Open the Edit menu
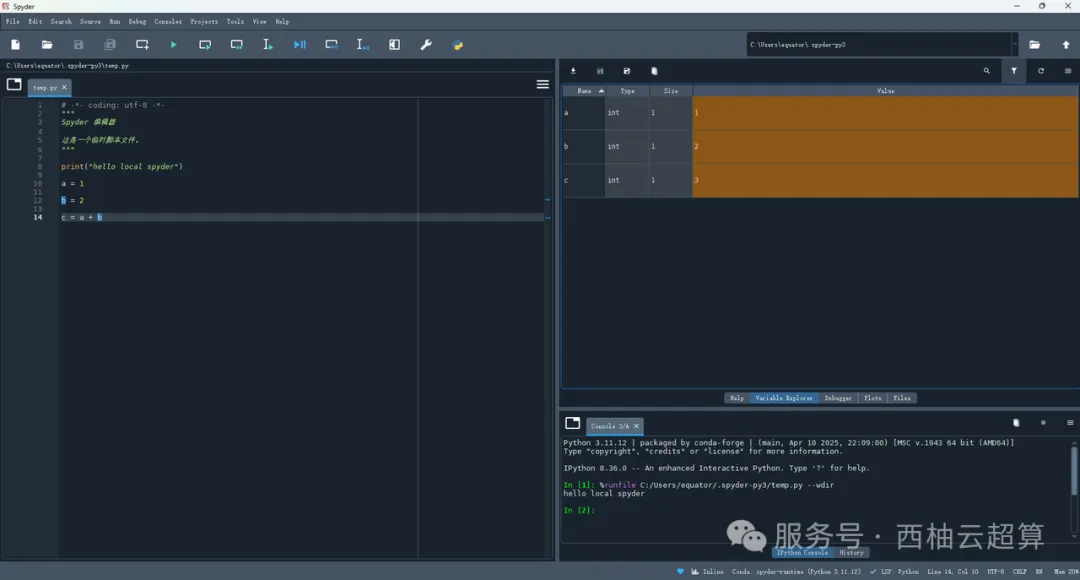Image resolution: width=1080 pixels, height=580 pixels. tap(35, 21)
